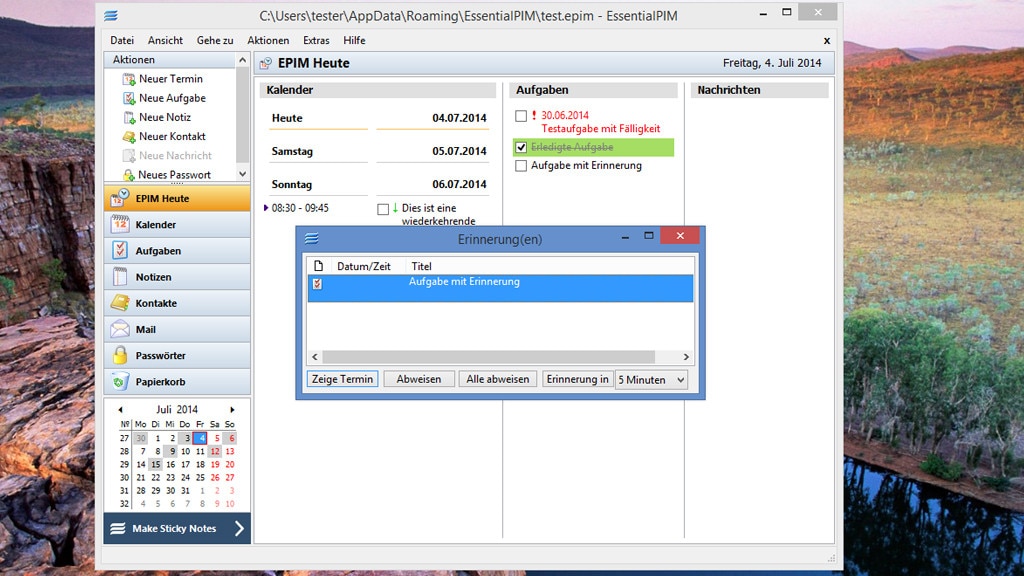Viewport: 1024px width, 576px height.
Task: Click the Aufgaben section header in EPIM Heute
Action: tap(596, 90)
